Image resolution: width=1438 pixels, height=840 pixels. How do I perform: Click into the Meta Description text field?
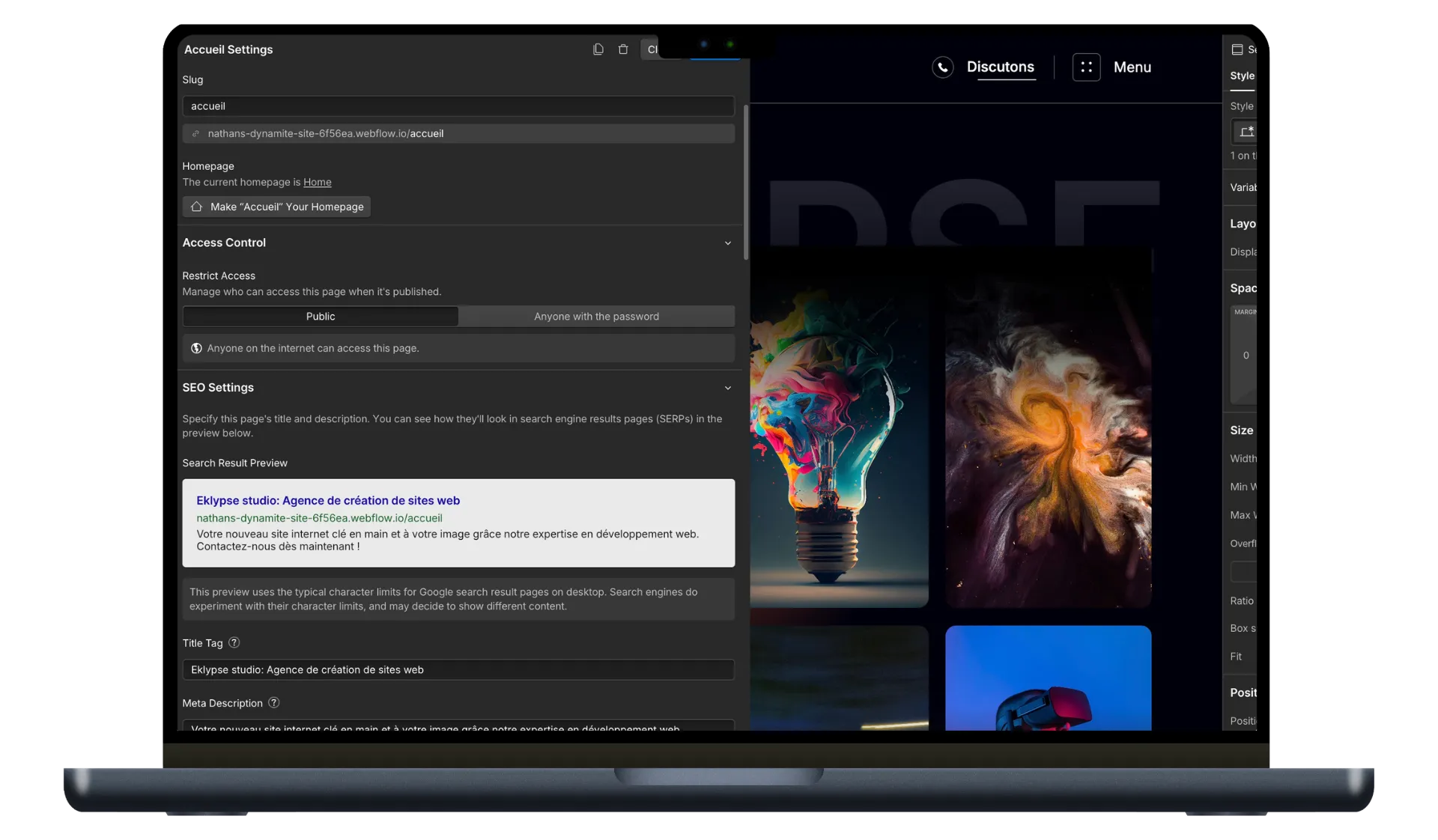click(458, 725)
